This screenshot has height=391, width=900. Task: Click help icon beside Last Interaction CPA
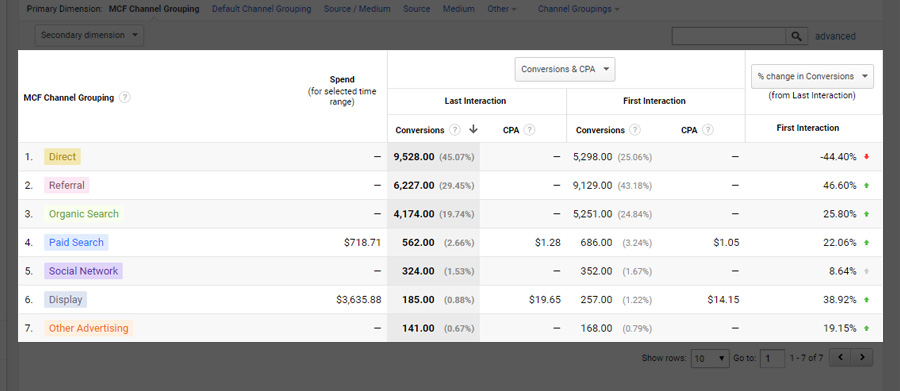point(529,130)
